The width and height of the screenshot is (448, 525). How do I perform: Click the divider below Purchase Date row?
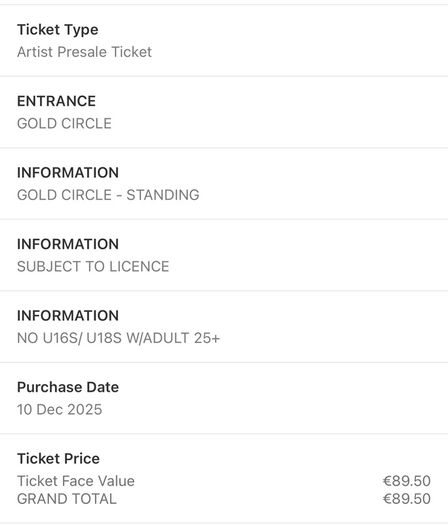click(x=224, y=434)
